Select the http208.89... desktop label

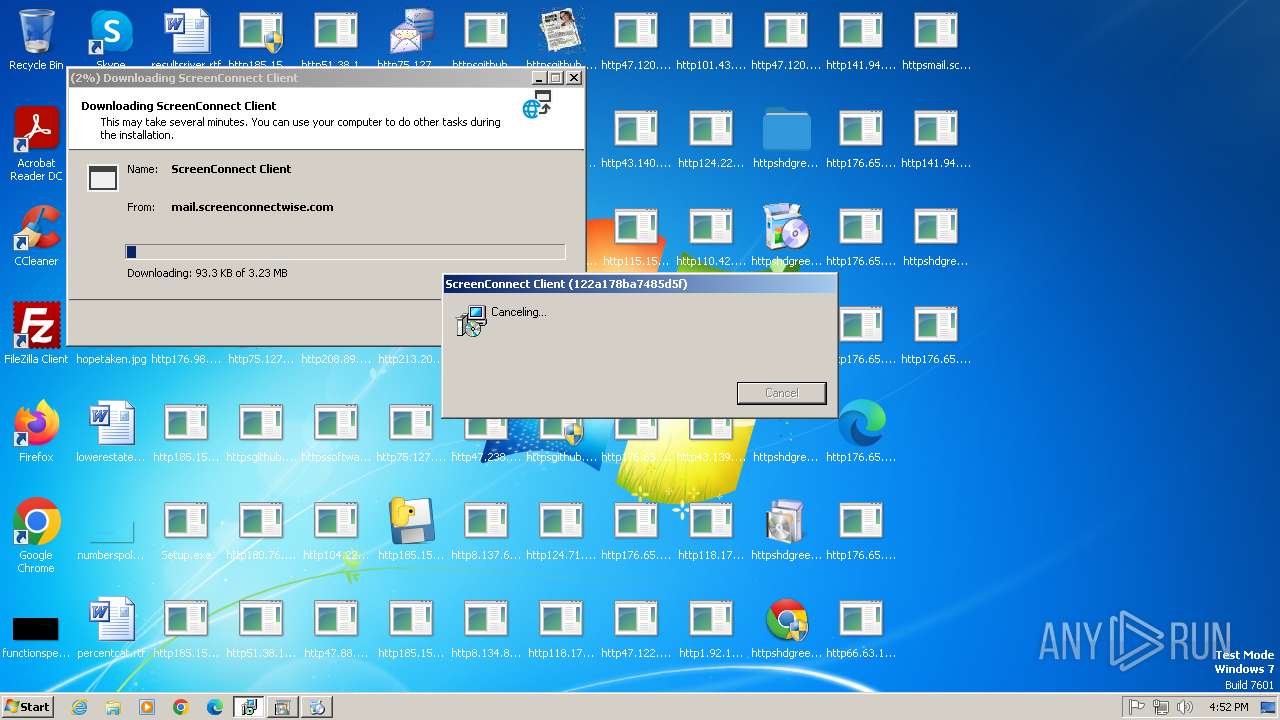(336, 358)
